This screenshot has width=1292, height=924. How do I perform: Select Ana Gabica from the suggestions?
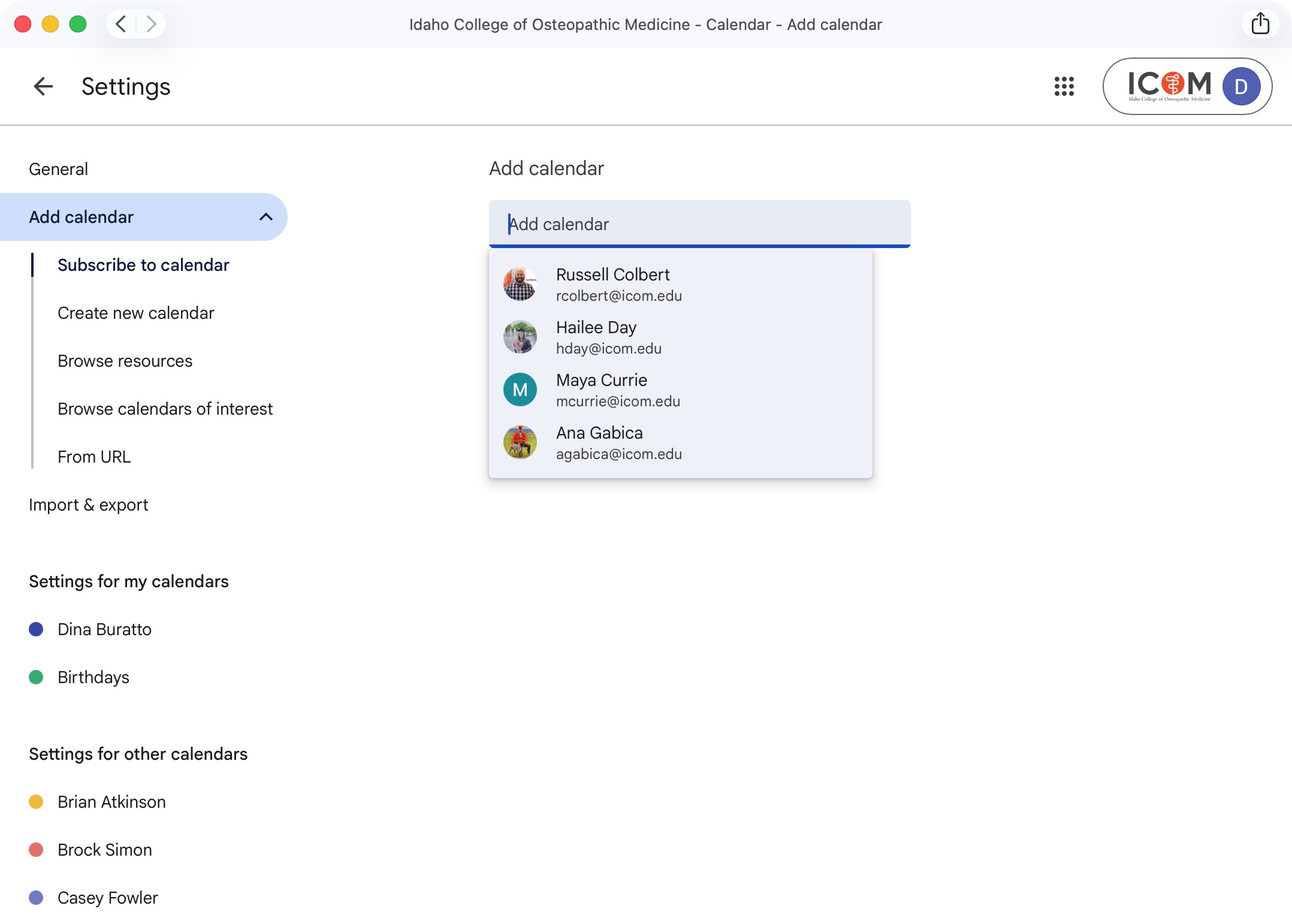pyautogui.click(x=599, y=442)
